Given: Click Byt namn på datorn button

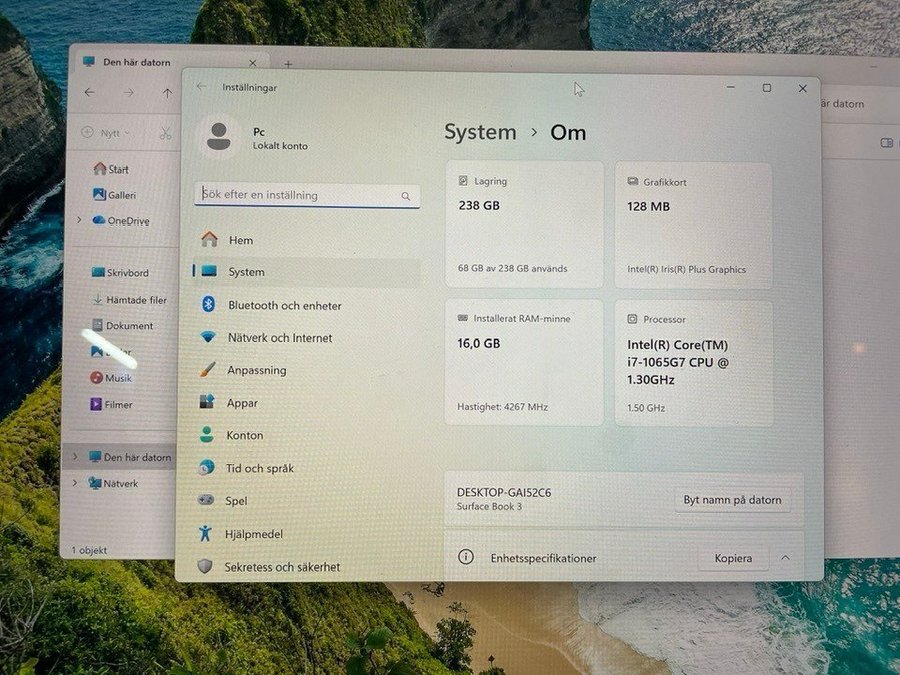Looking at the screenshot, I should tap(732, 500).
